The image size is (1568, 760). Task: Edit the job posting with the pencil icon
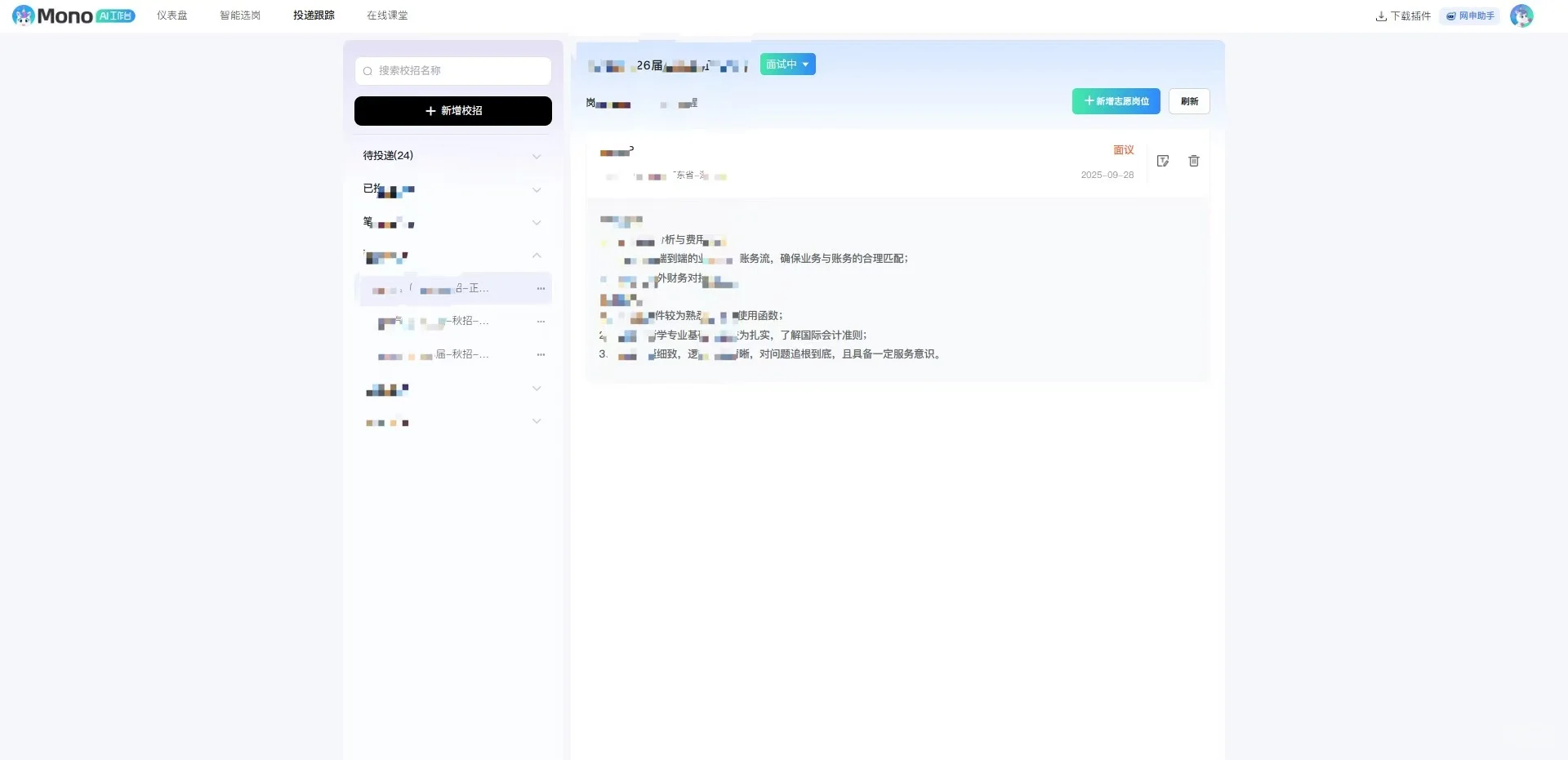point(1163,161)
